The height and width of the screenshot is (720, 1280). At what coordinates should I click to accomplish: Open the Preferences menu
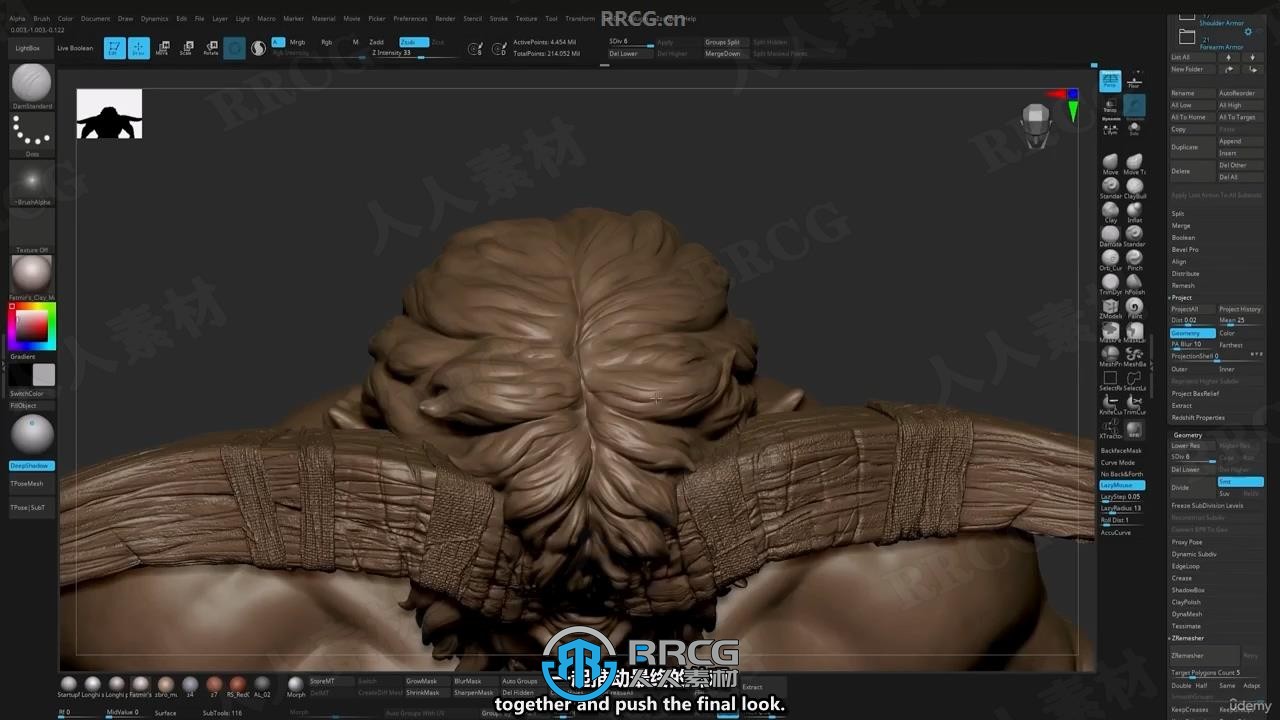pos(410,18)
